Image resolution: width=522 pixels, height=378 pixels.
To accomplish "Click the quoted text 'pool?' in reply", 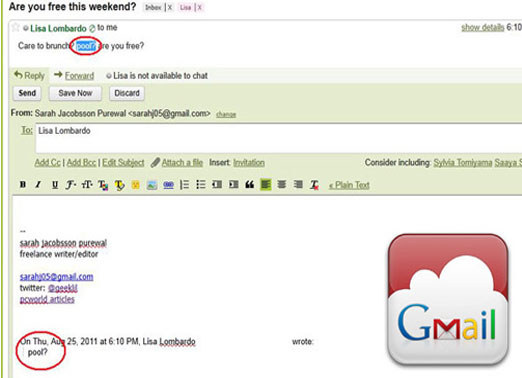I will pyautogui.click(x=38, y=352).
